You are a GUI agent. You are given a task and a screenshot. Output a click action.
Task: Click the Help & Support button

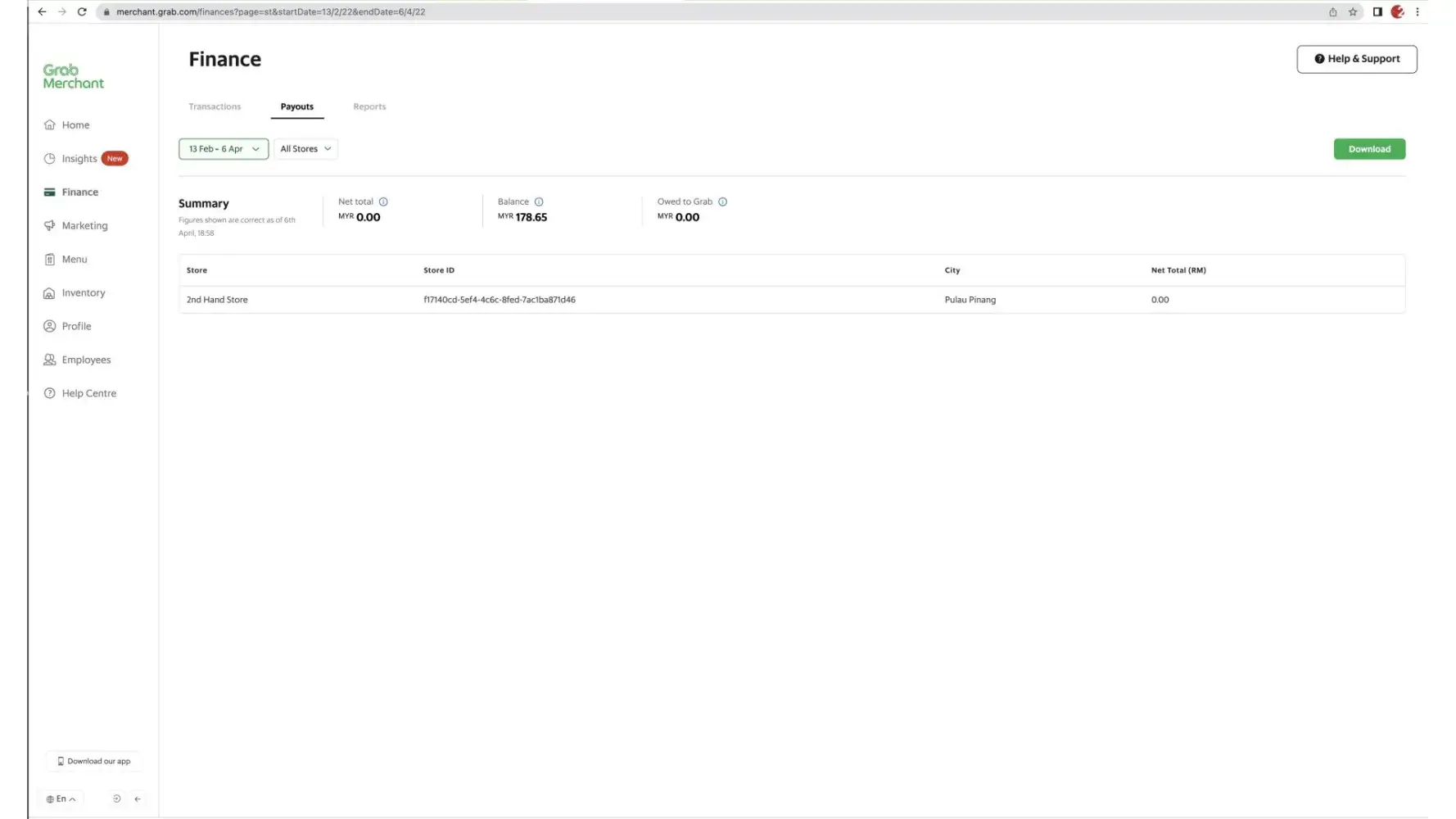coord(1356,59)
